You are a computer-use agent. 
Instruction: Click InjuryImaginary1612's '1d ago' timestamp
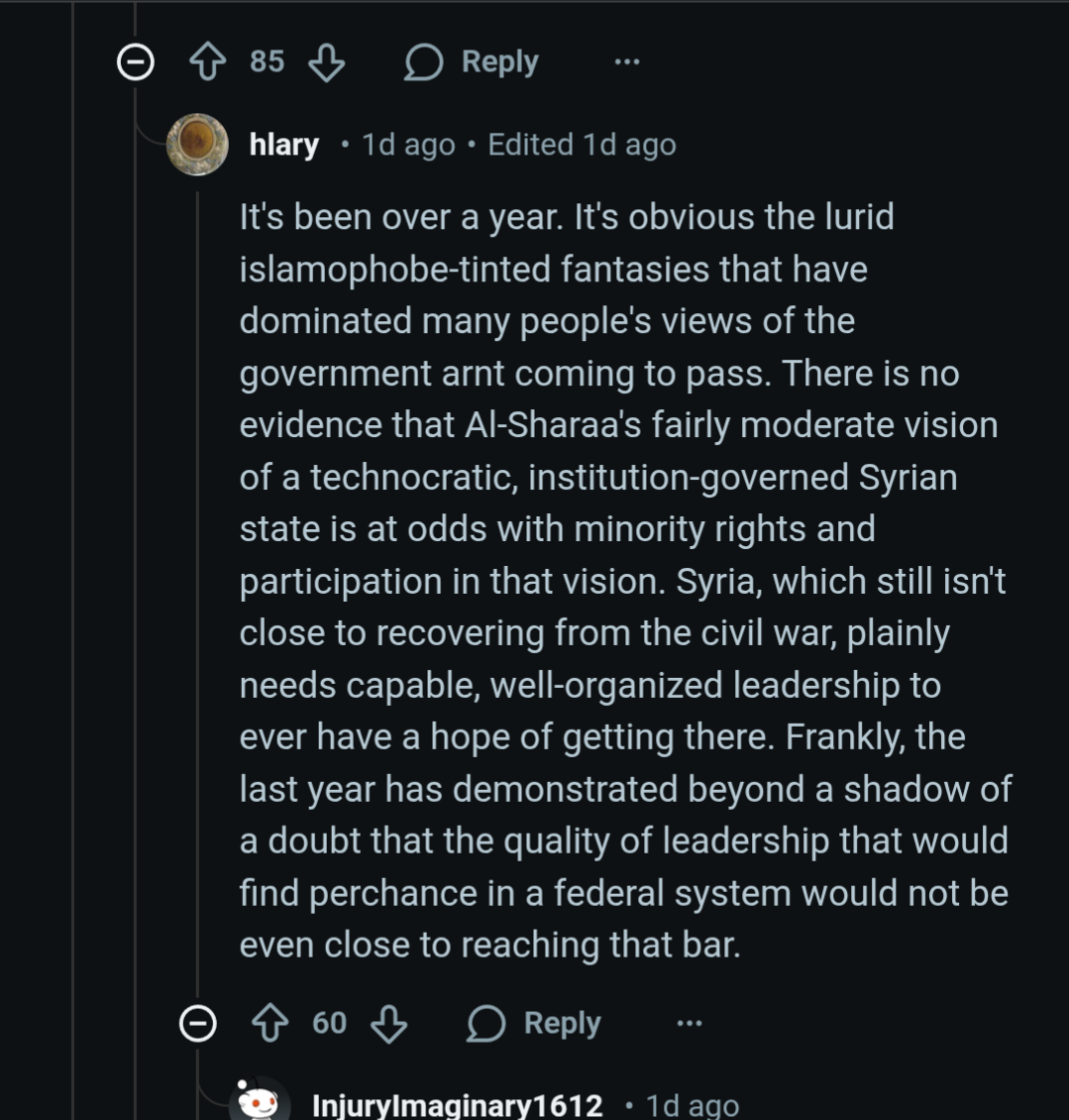point(693,1105)
